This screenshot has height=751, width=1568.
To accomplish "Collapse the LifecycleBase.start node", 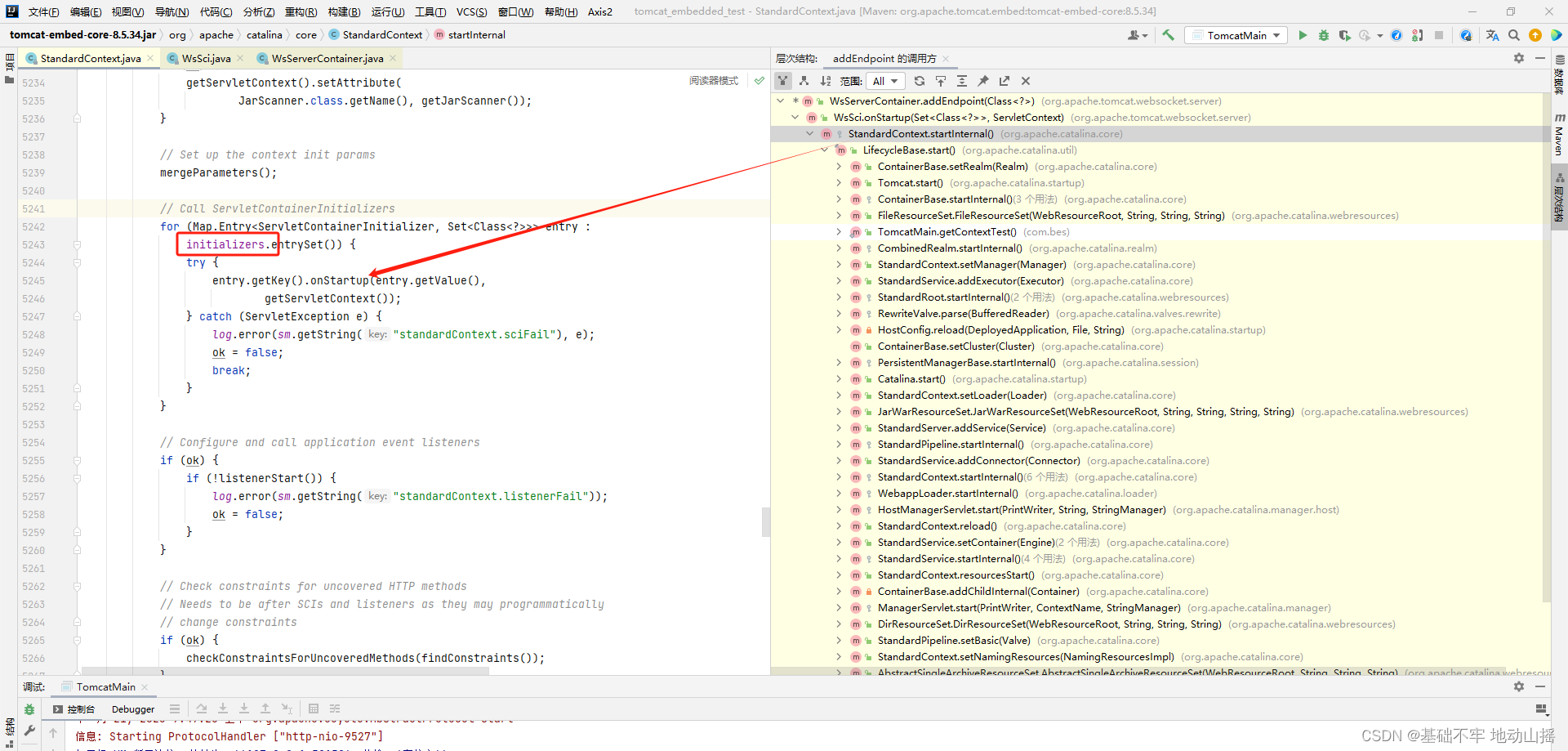I will click(823, 150).
